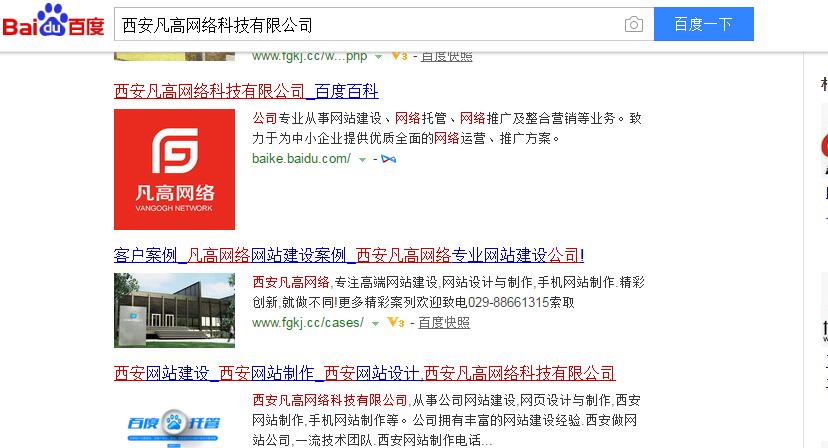Open 西安凡高网络科技有限公司_百度百科 link
The width and height of the screenshot is (828, 448).
click(246, 91)
